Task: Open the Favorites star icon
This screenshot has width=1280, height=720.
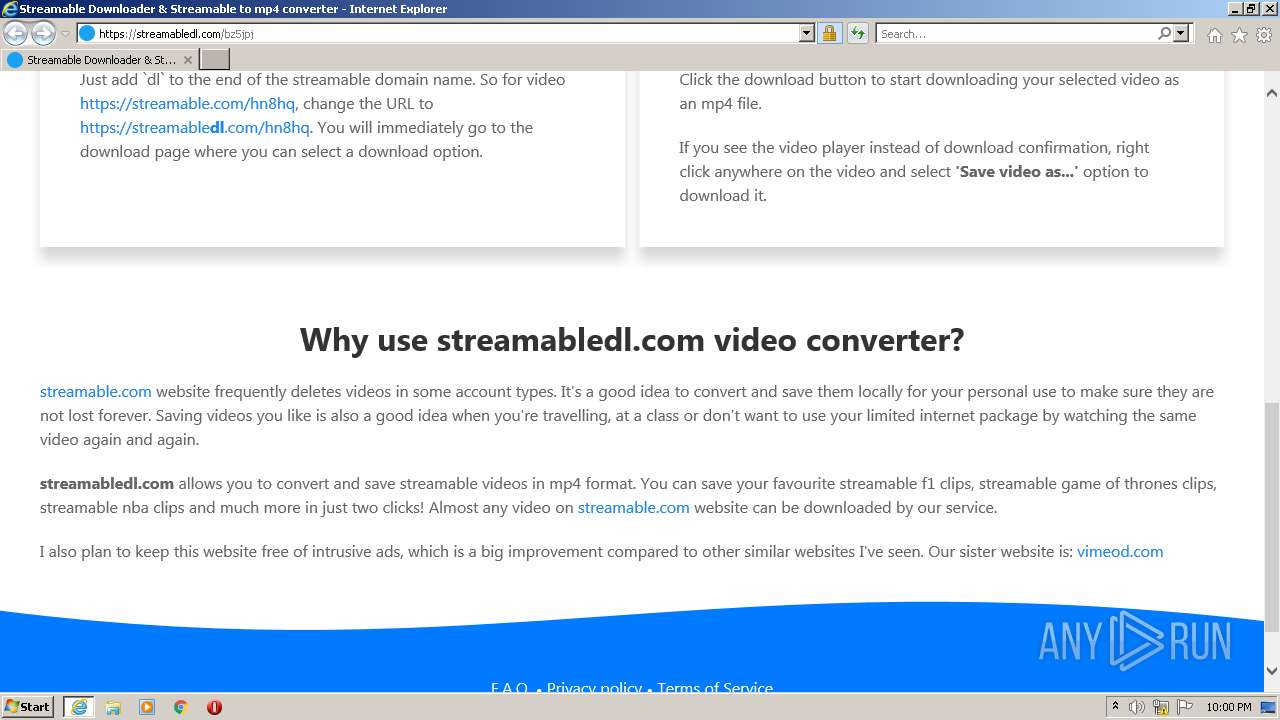Action: pyautogui.click(x=1239, y=35)
